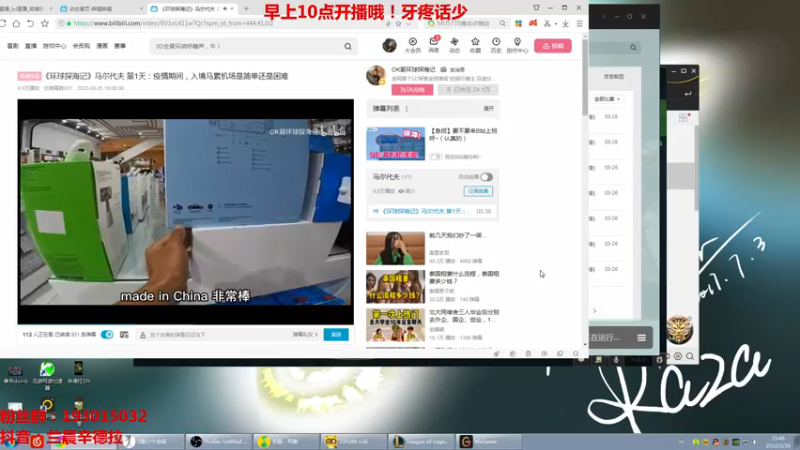Focus the bilibili.com address bar
Viewport: 800px width, 450px height.
(x=219, y=23)
